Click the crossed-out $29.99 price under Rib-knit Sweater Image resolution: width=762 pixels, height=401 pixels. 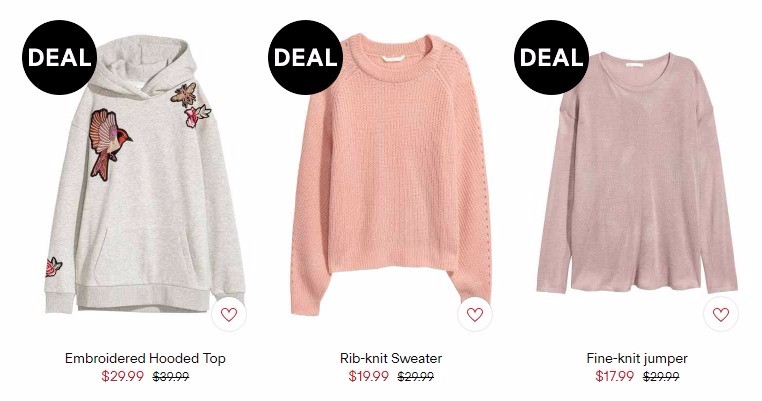(x=416, y=377)
